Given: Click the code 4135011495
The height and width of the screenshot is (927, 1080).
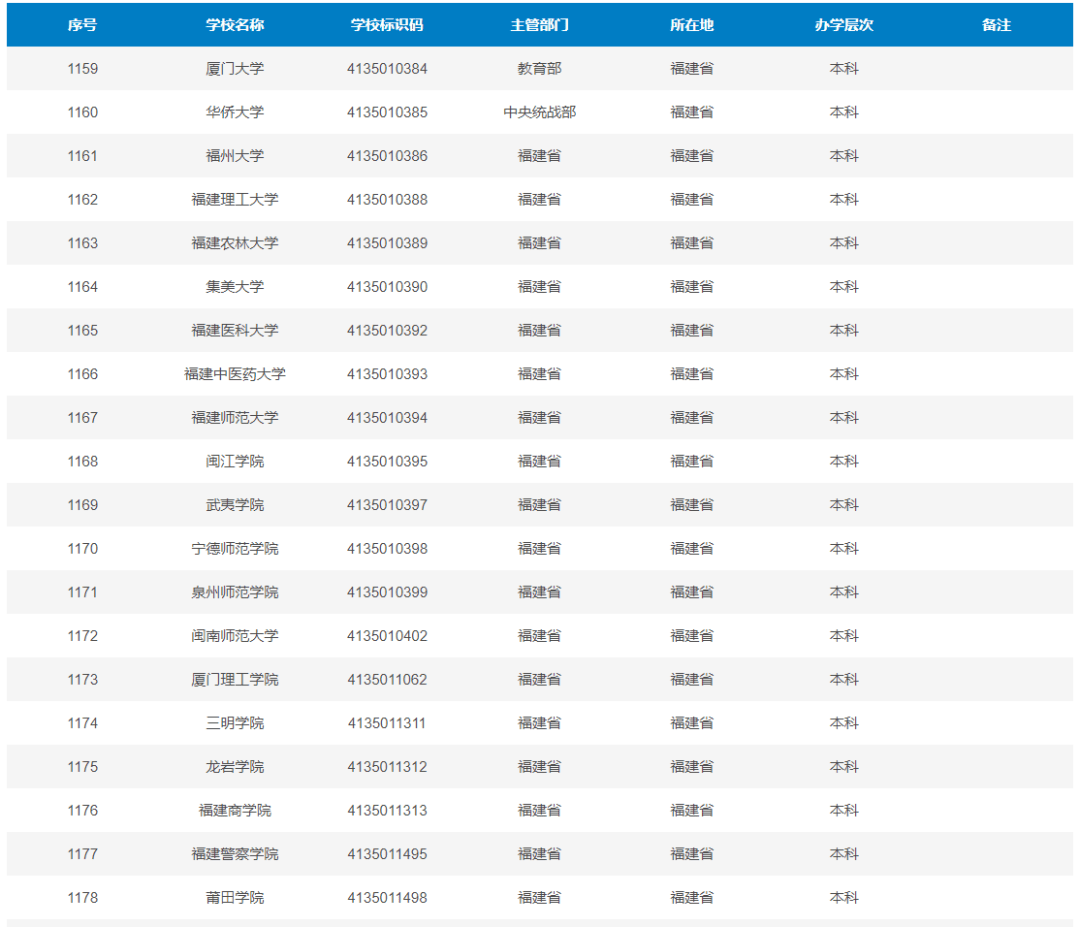Looking at the screenshot, I should pyautogui.click(x=387, y=854).
